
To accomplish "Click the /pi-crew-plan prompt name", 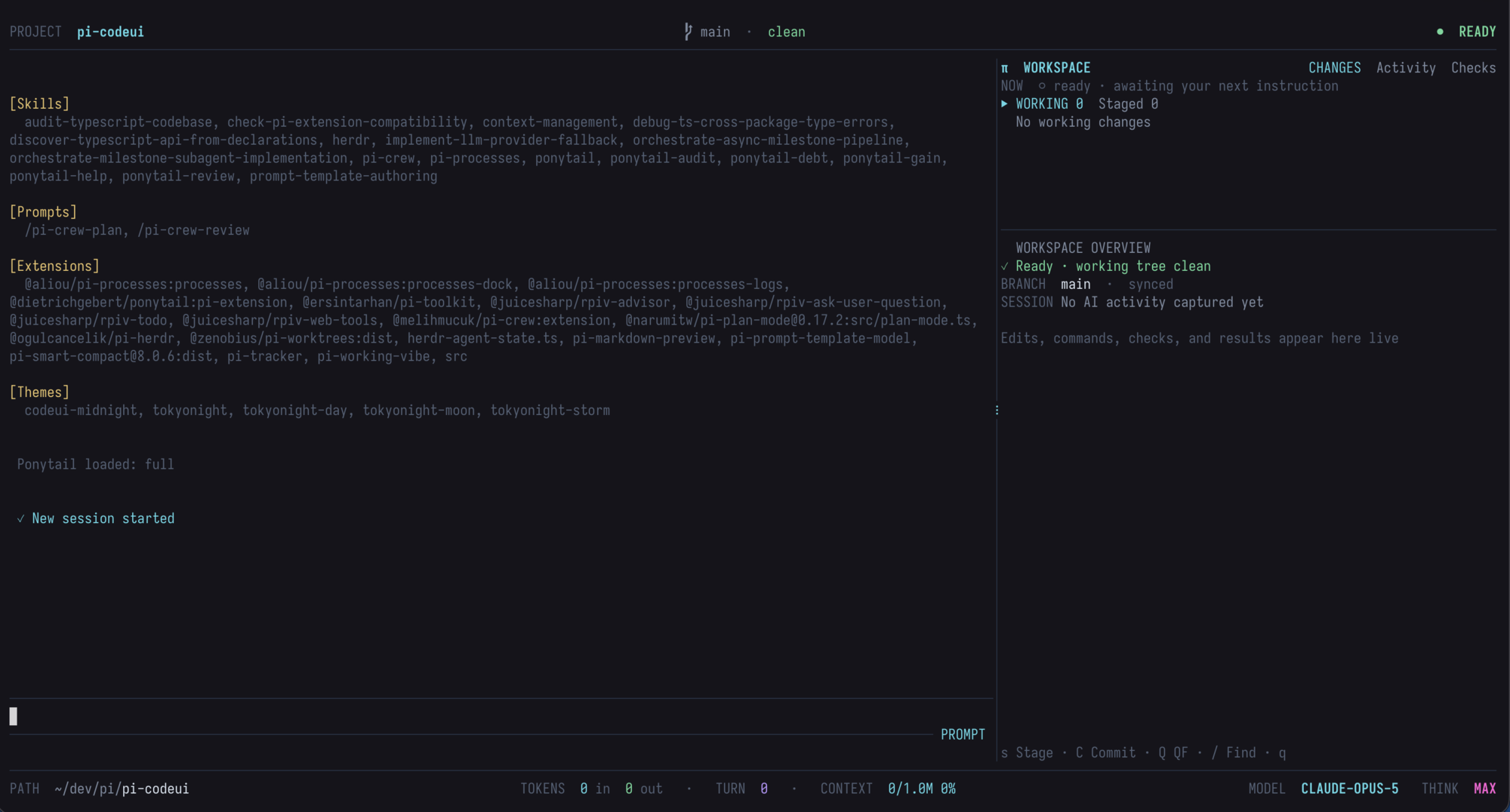I will [73, 230].
